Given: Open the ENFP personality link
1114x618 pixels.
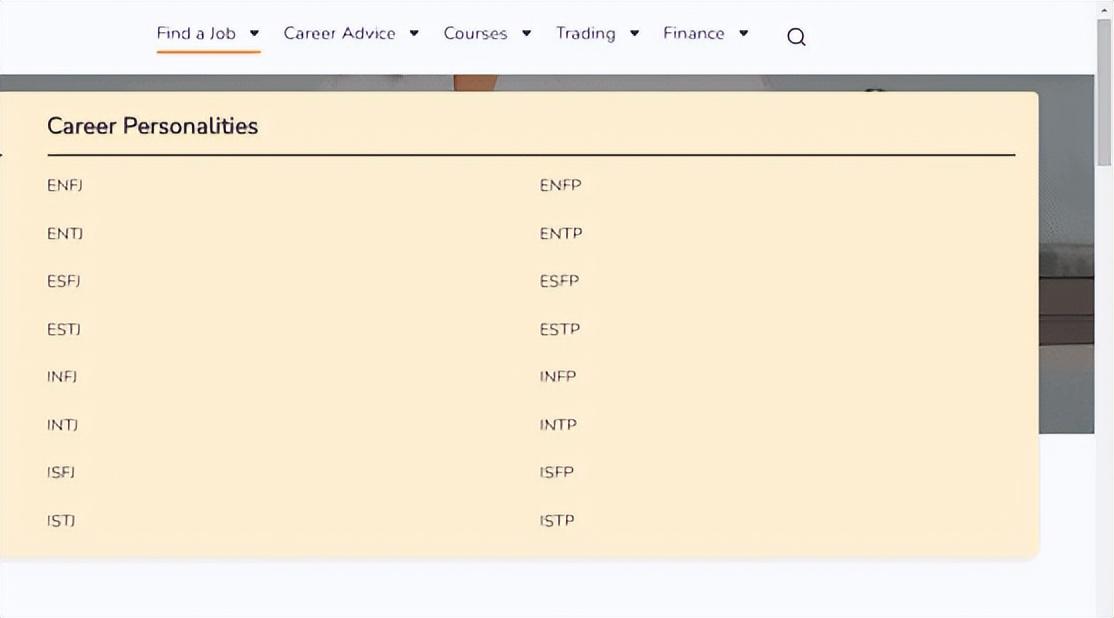Looking at the screenshot, I should coord(560,186).
